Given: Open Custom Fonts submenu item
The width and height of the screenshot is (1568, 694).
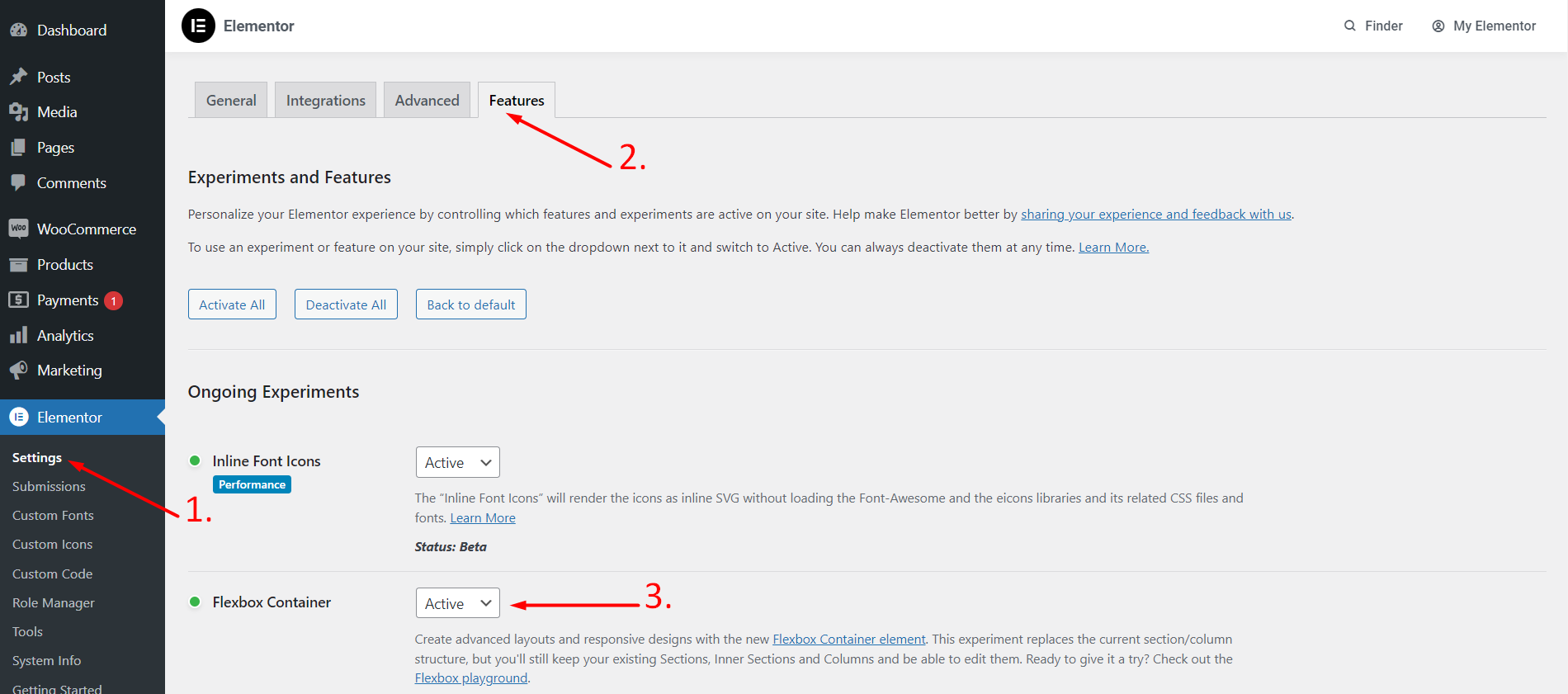Looking at the screenshot, I should 53,515.
